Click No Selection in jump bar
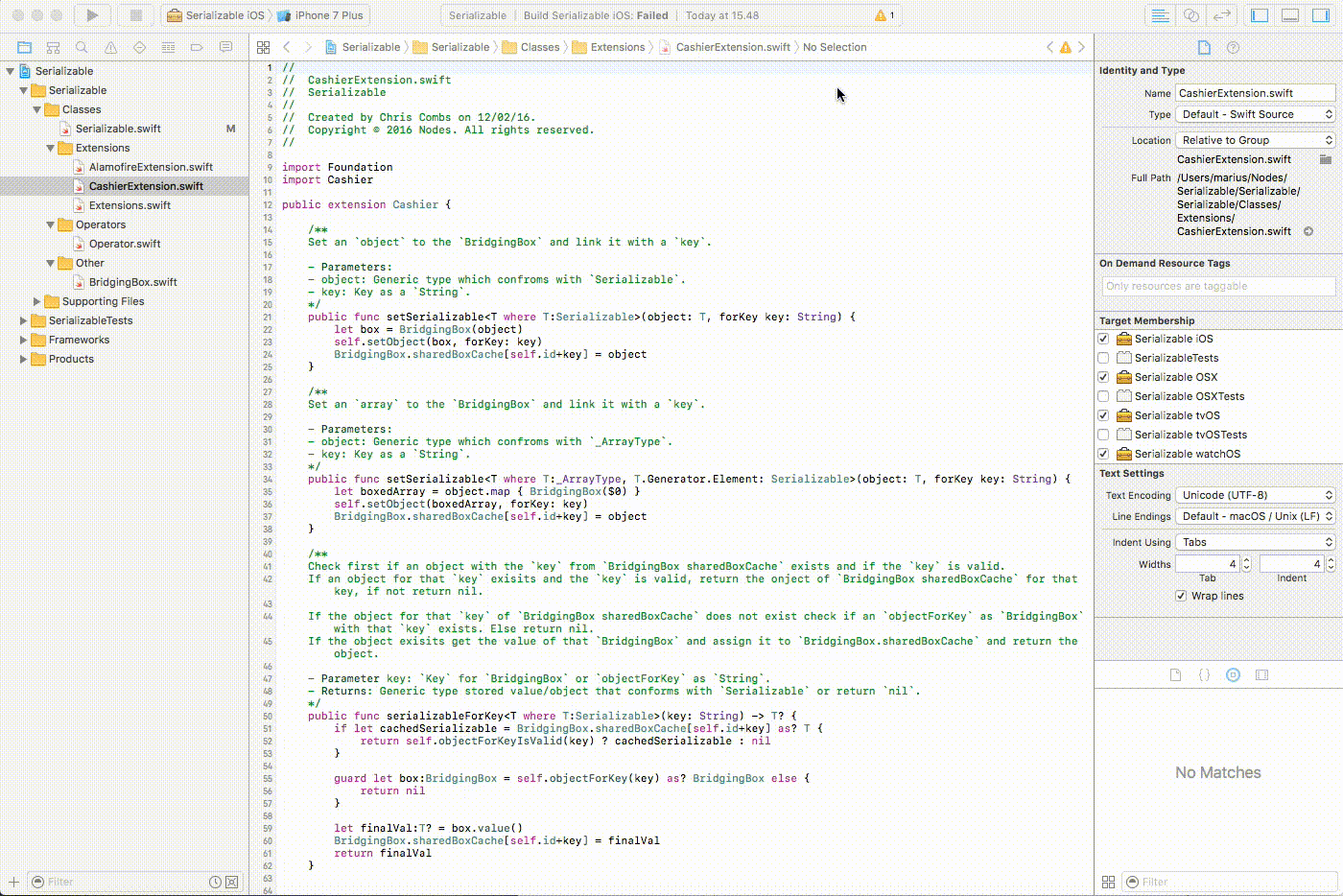The height and width of the screenshot is (896, 1343). coord(835,47)
